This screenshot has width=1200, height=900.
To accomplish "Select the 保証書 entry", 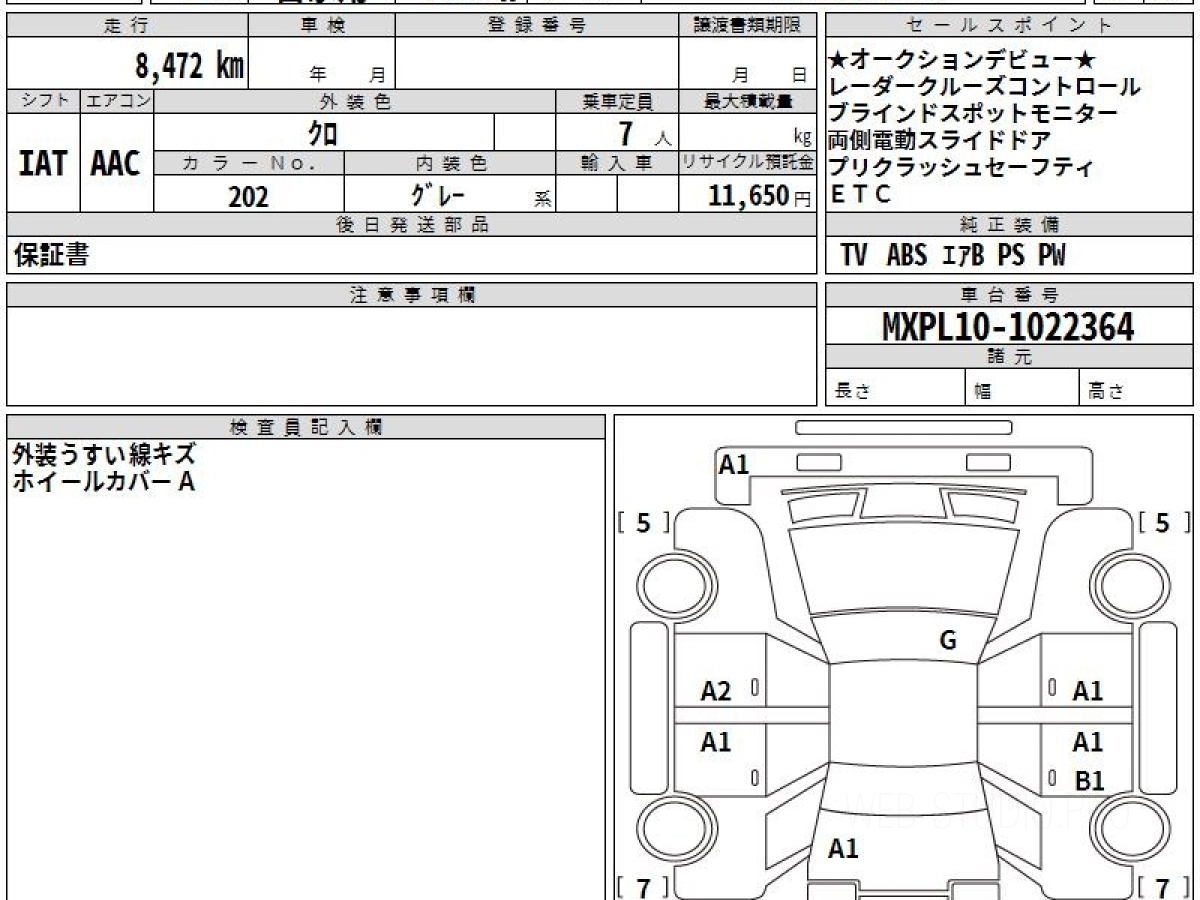I will (51, 256).
